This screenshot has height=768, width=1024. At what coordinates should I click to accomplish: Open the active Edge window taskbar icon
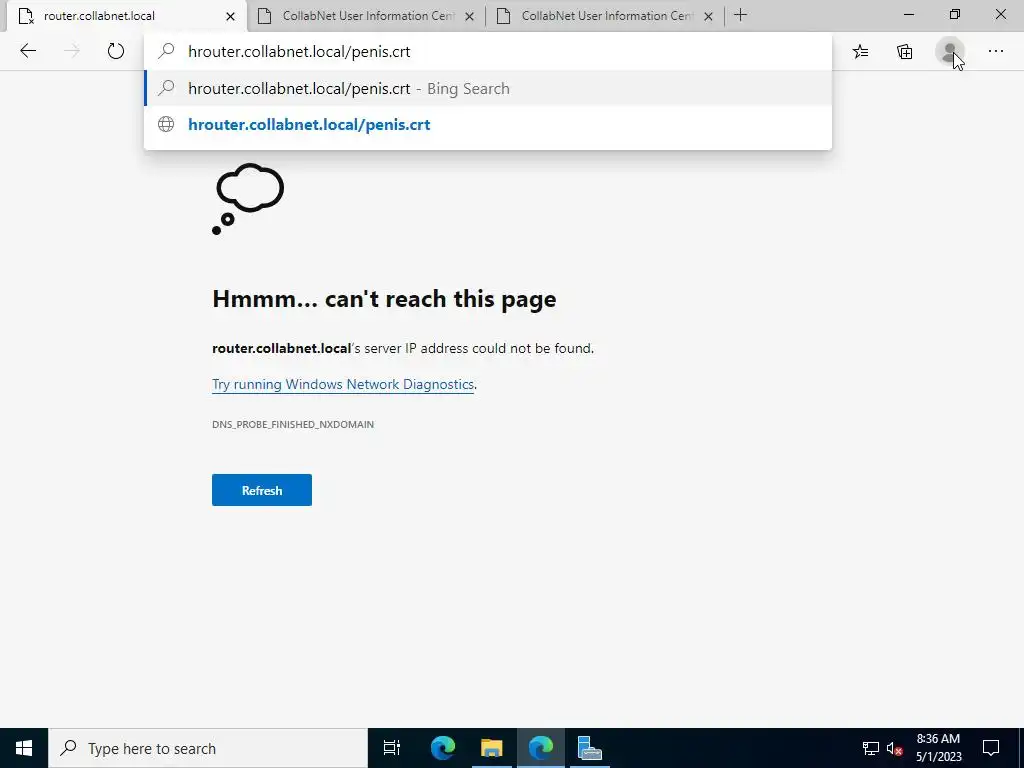pyautogui.click(x=541, y=748)
